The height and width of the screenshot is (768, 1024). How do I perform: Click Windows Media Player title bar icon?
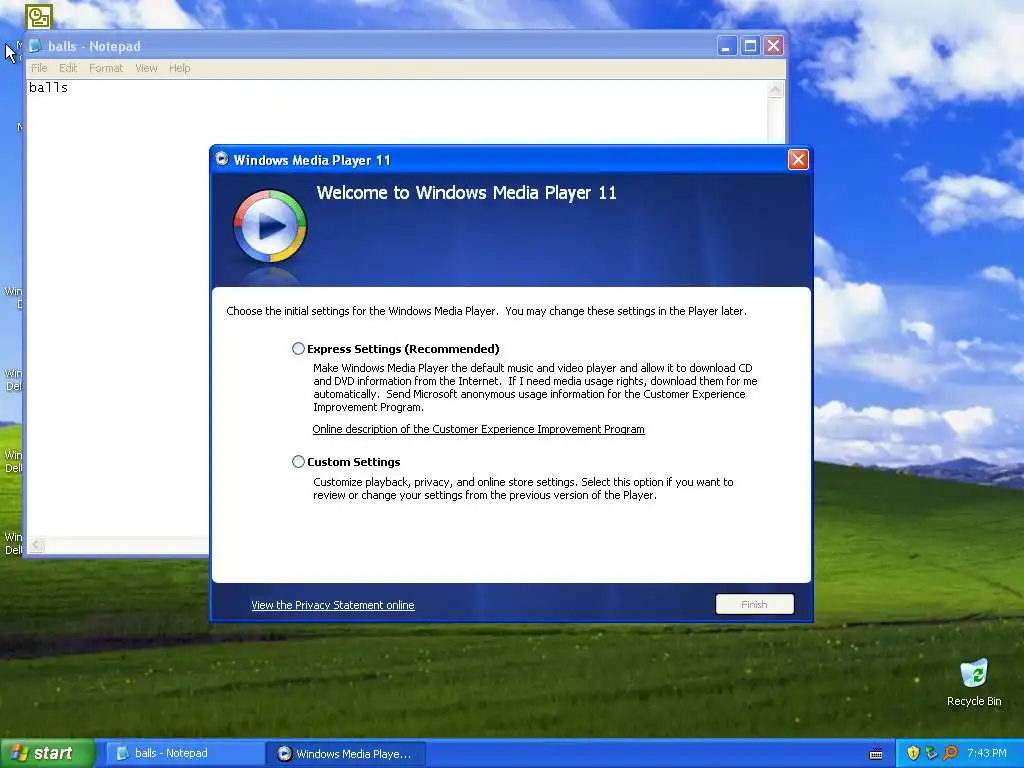222,159
